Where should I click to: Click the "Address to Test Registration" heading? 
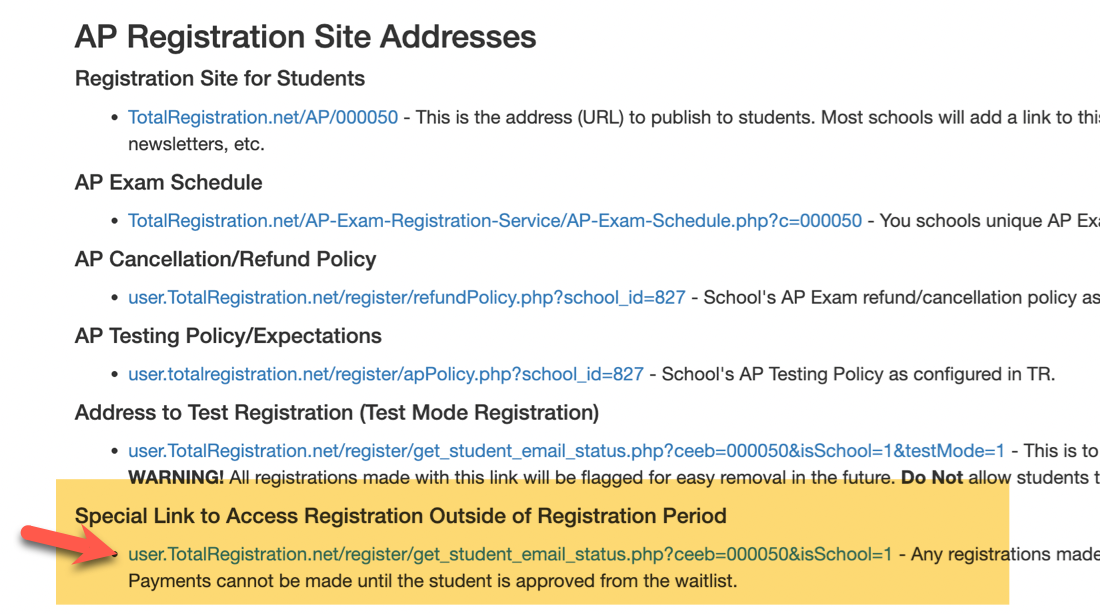point(337,413)
